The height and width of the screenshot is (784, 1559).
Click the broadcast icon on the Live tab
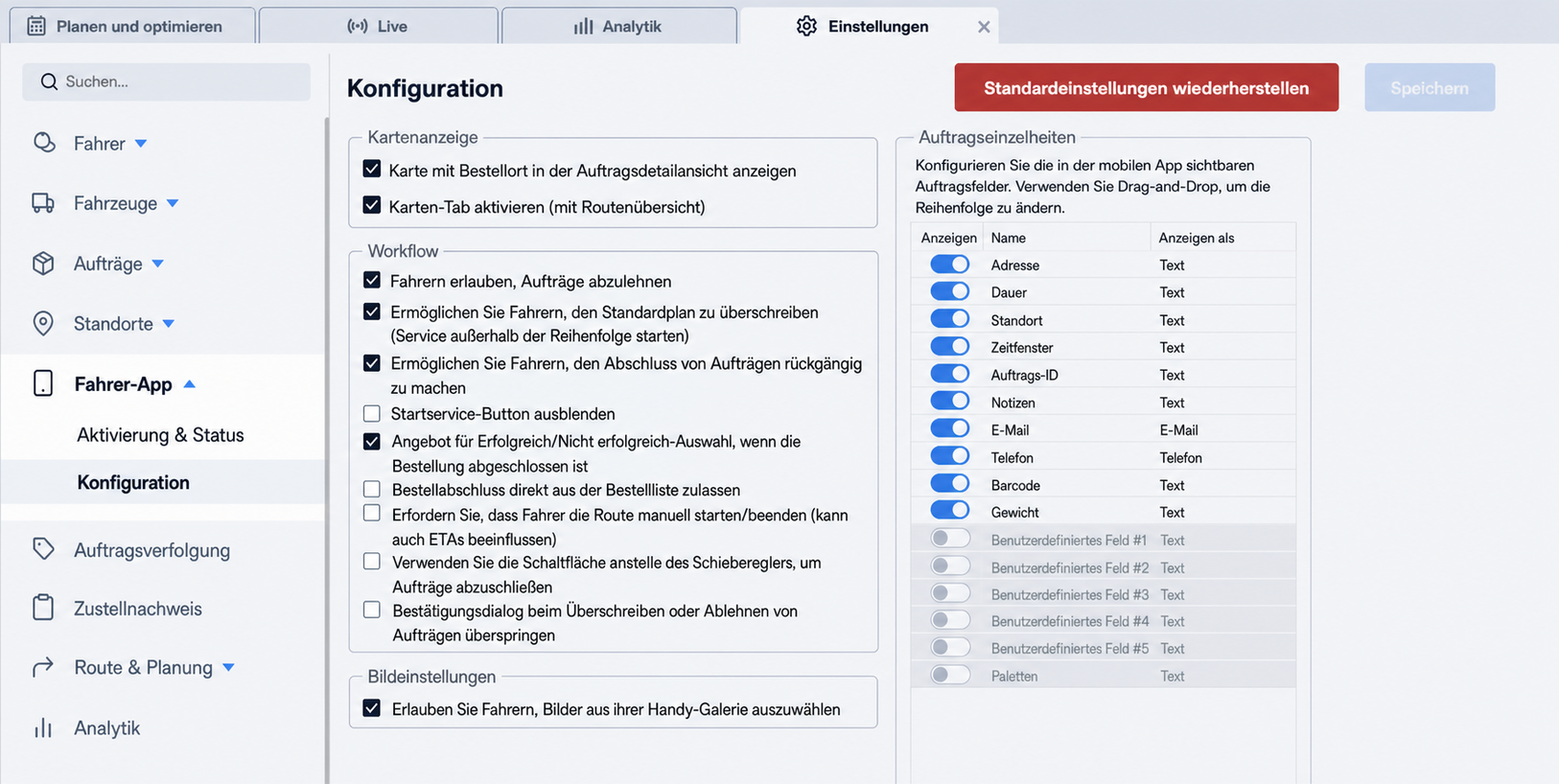point(358,26)
